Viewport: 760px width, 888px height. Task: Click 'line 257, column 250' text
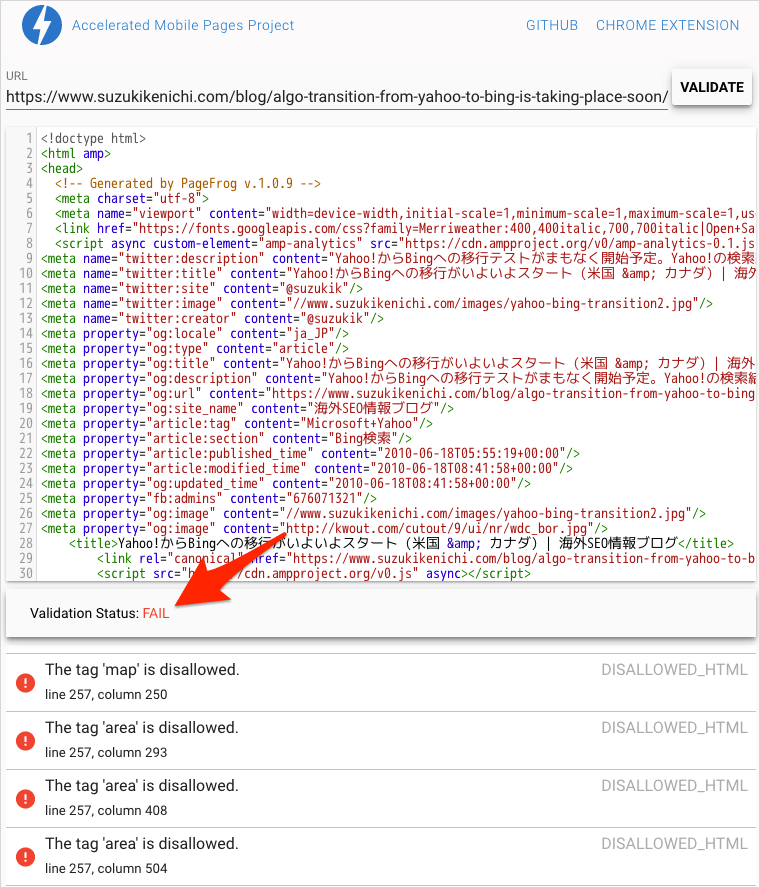pyautogui.click(x=106, y=694)
